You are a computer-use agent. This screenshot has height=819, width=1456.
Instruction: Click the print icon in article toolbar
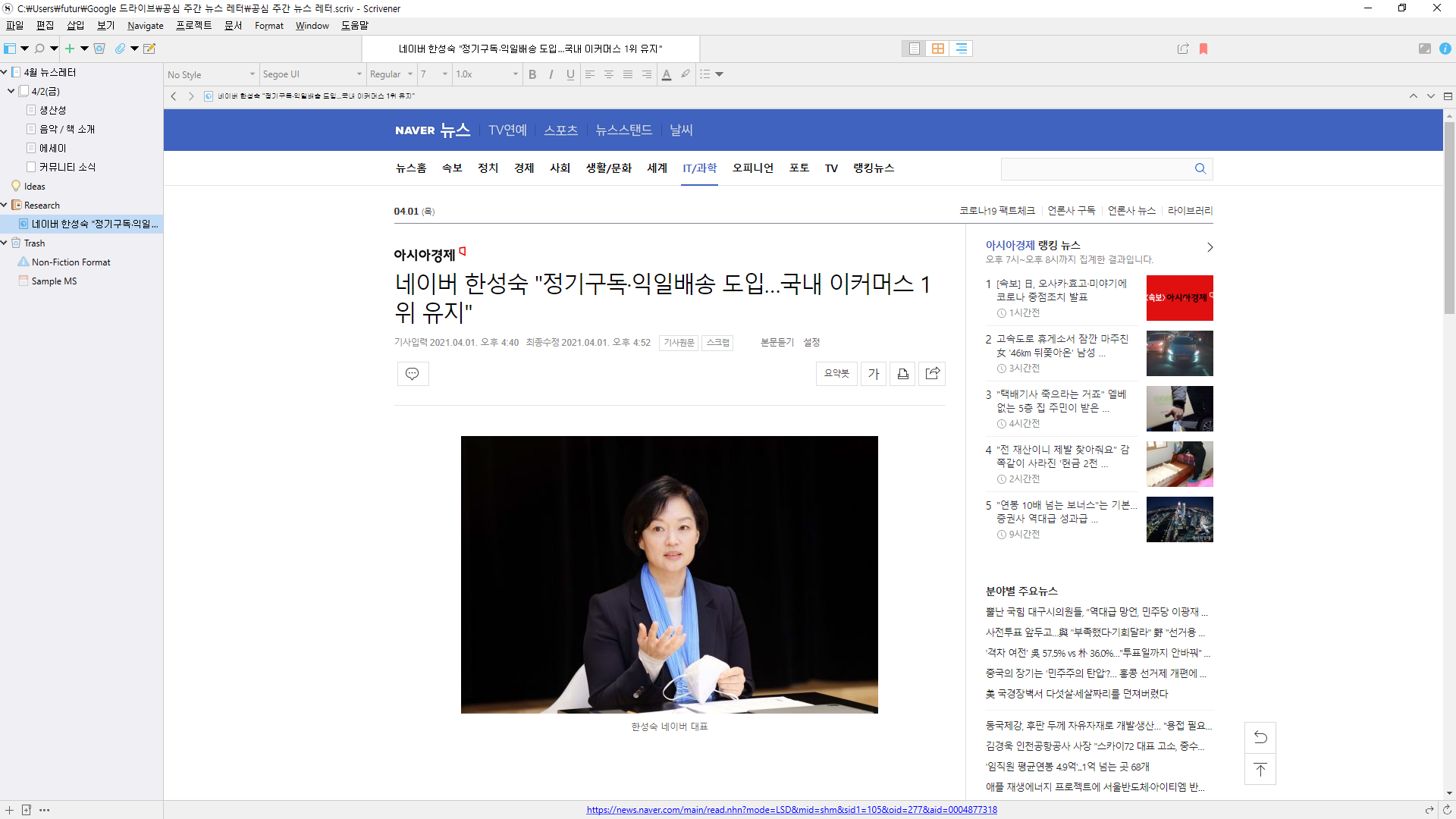[x=902, y=373]
